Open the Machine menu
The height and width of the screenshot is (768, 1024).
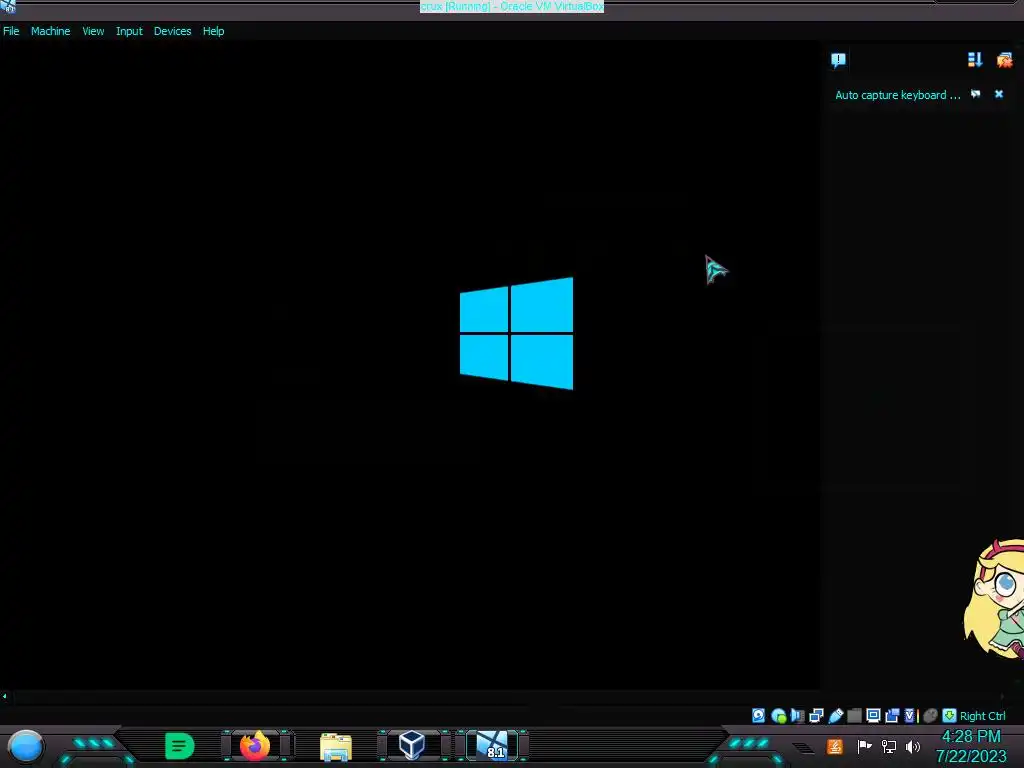(x=50, y=31)
